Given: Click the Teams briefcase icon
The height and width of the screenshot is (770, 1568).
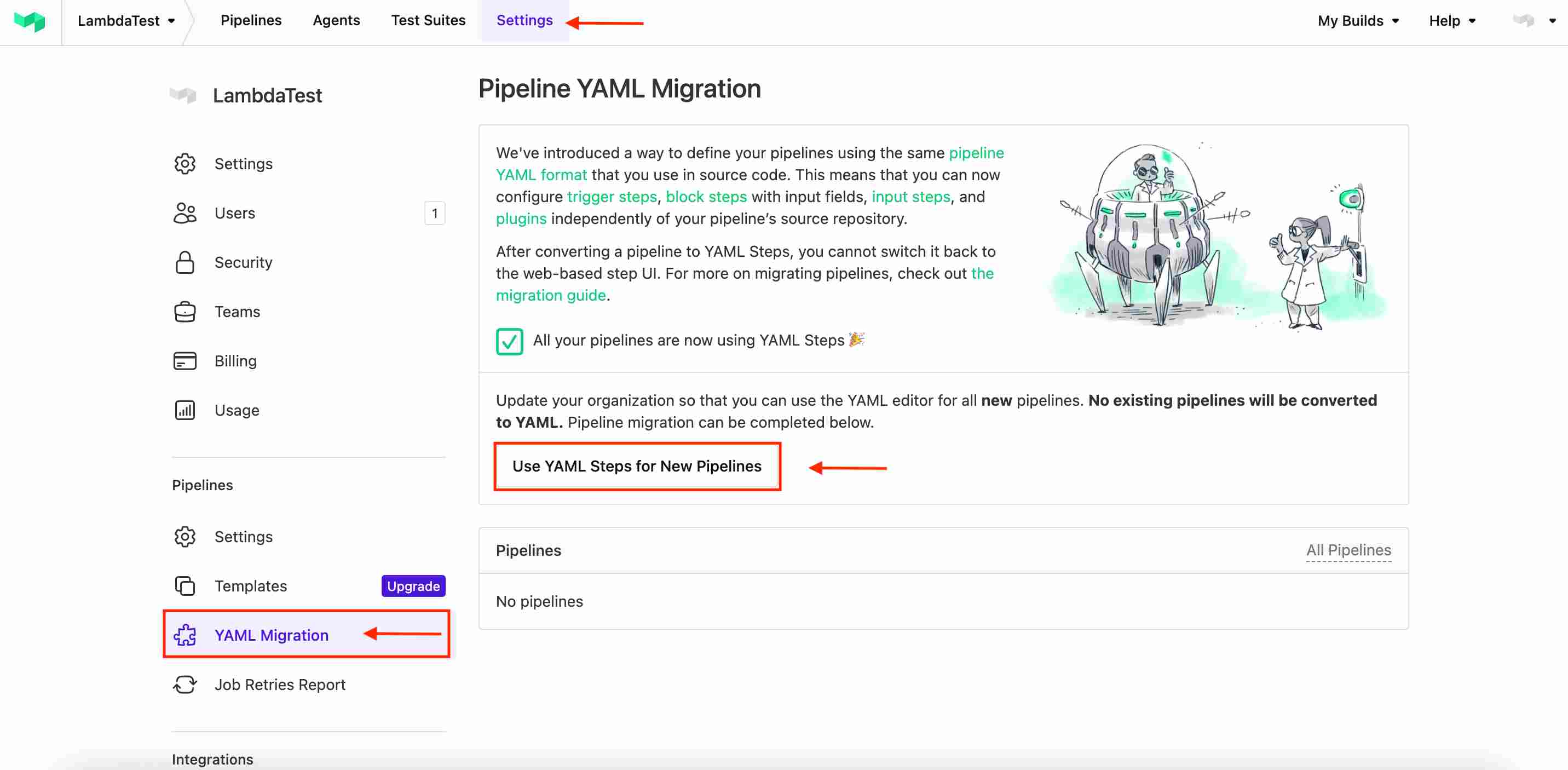Looking at the screenshot, I should [x=185, y=312].
